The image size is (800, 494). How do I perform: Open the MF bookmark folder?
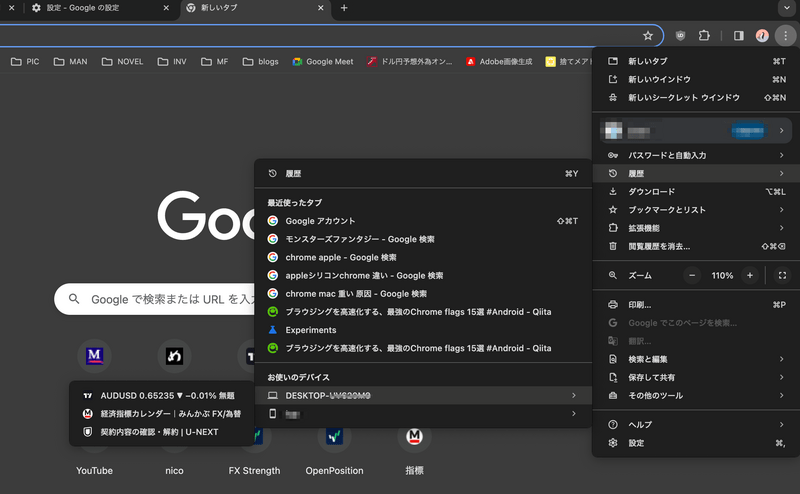[214, 62]
